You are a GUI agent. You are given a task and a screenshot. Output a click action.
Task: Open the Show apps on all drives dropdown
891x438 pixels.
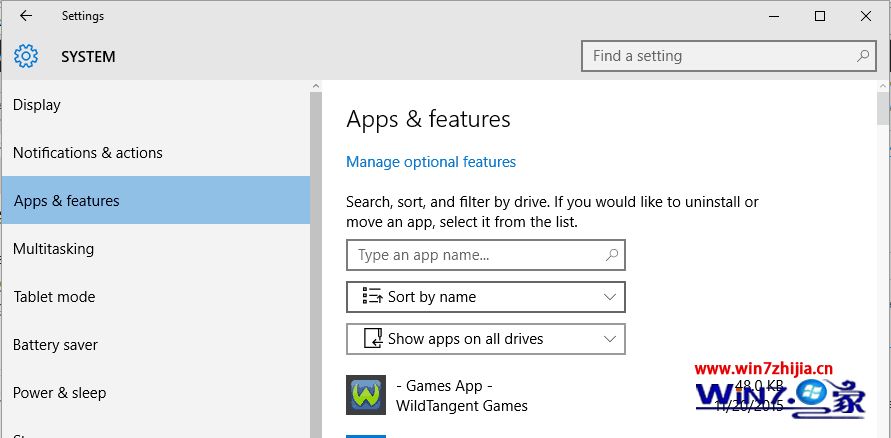pyautogui.click(x=486, y=339)
